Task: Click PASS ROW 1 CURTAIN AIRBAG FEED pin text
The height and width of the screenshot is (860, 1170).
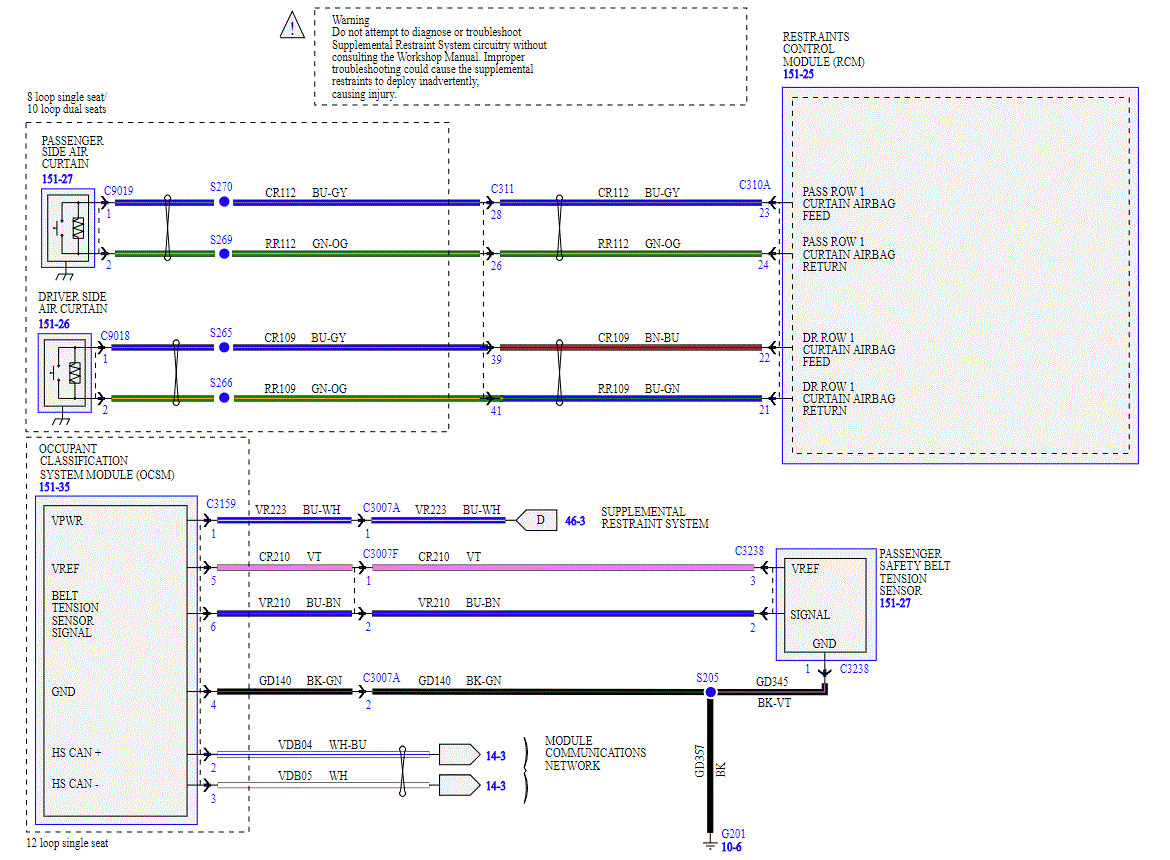Action: coord(848,204)
